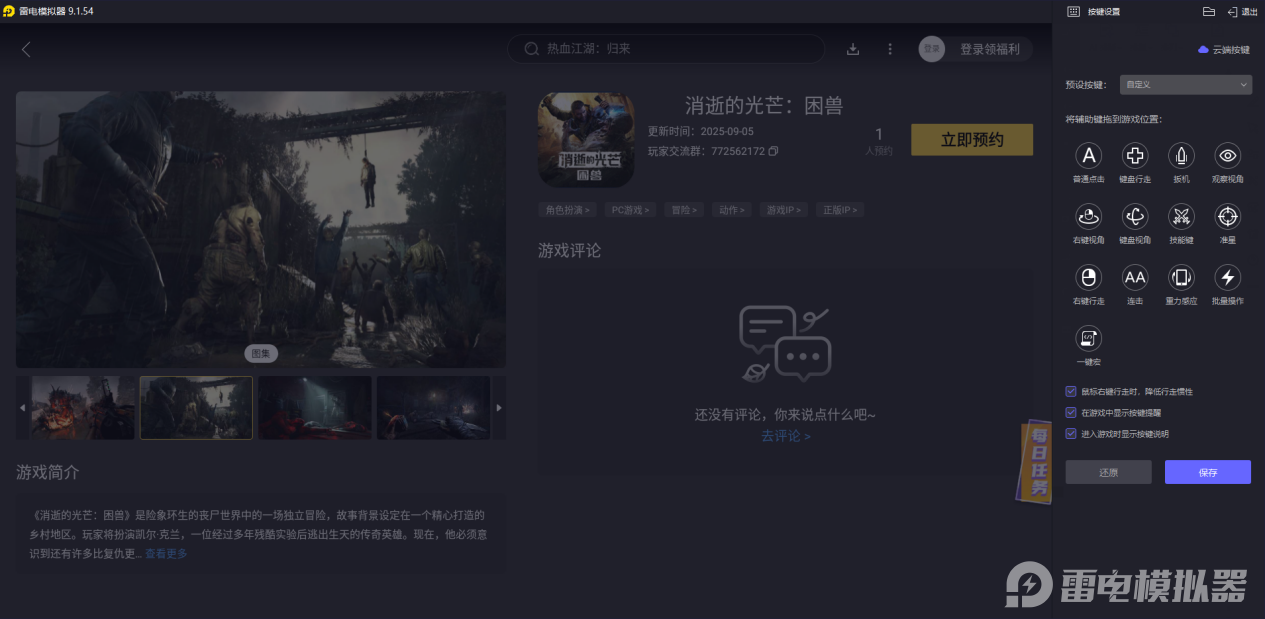Click the game title 消逝的光芒：困兽
Screen dimensions: 1265x619
click(764, 106)
